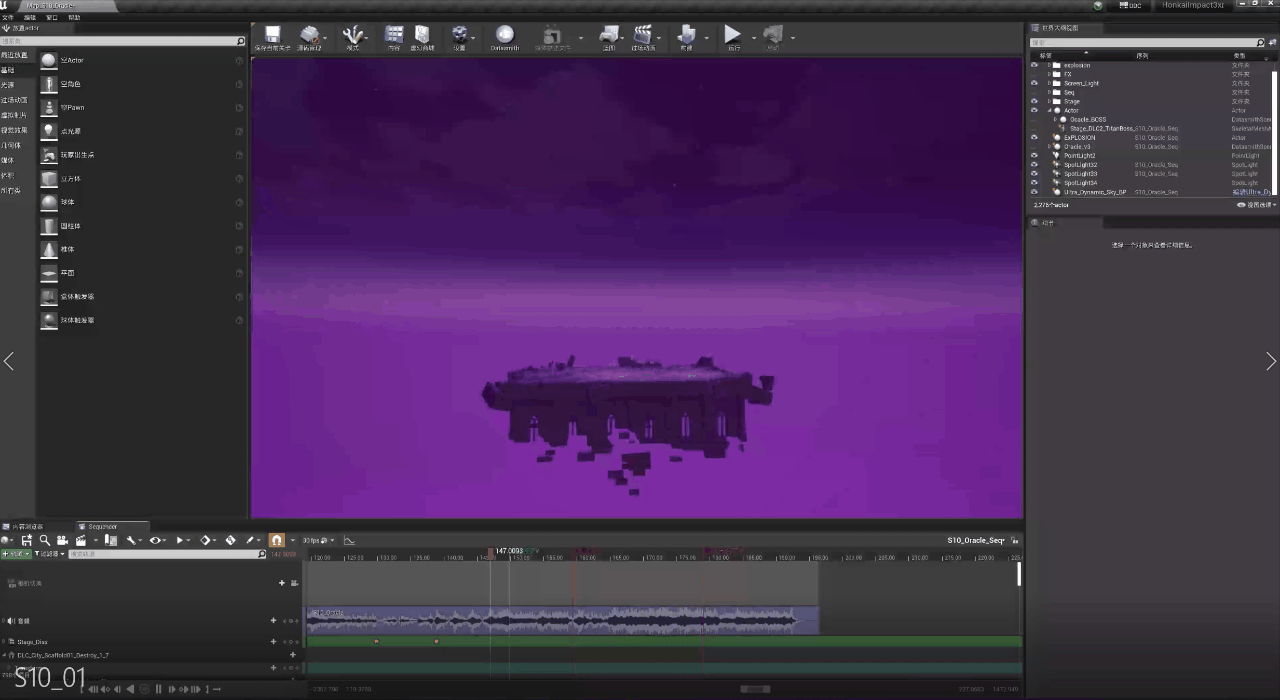Open the 窗口 (Window) menu
The image size is (1280, 700).
[x=52, y=17]
